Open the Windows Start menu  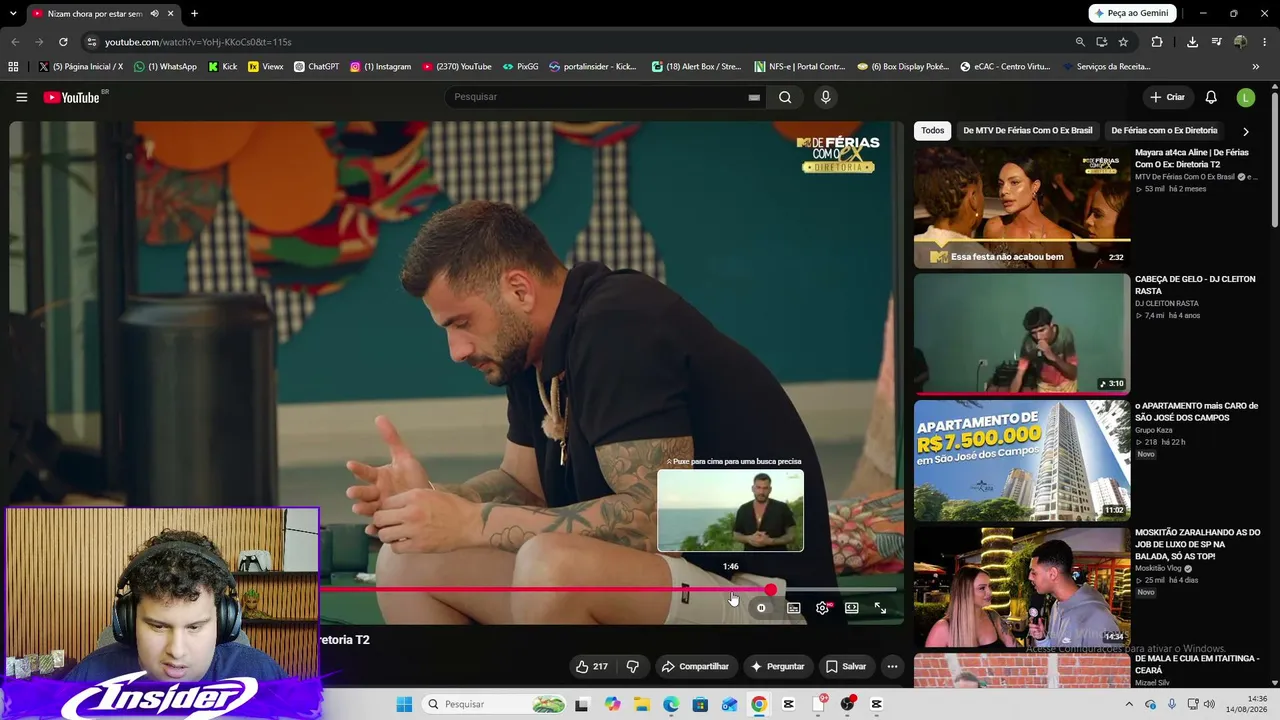point(404,704)
